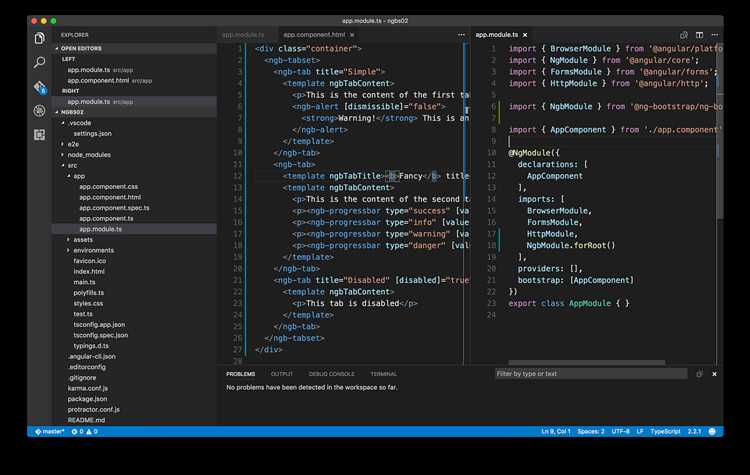Select the app.component.html editor tab
Viewport: 750px width, 475px height.
[x=314, y=35]
